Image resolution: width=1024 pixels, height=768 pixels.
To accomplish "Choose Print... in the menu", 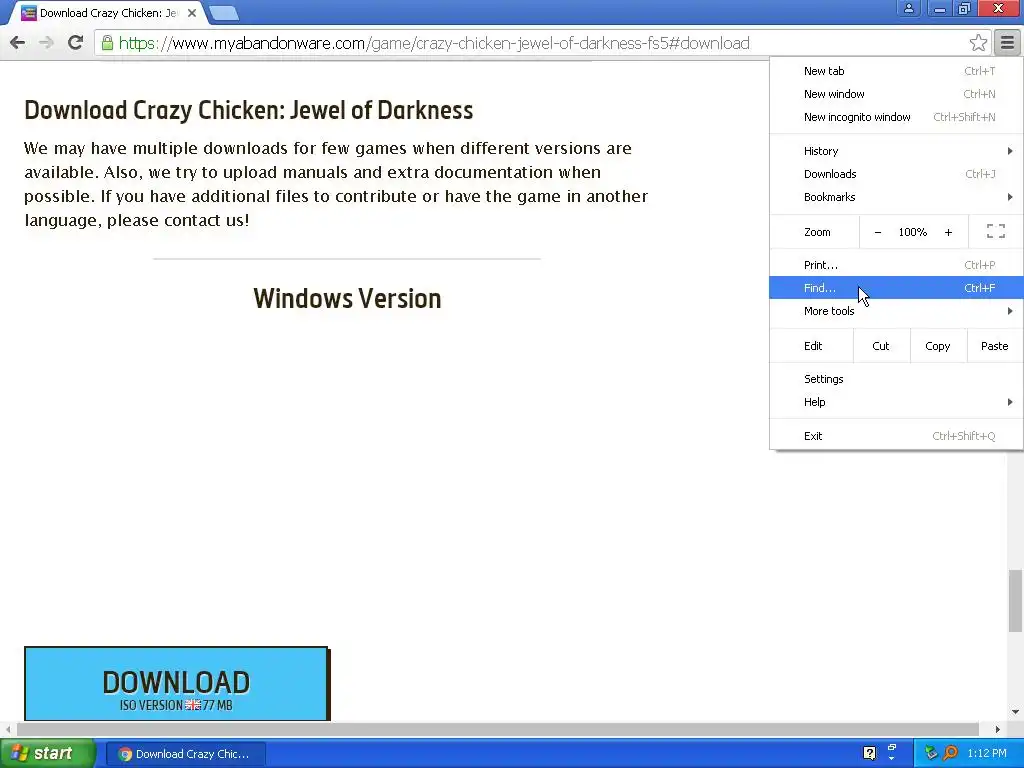I will click(x=896, y=264).
